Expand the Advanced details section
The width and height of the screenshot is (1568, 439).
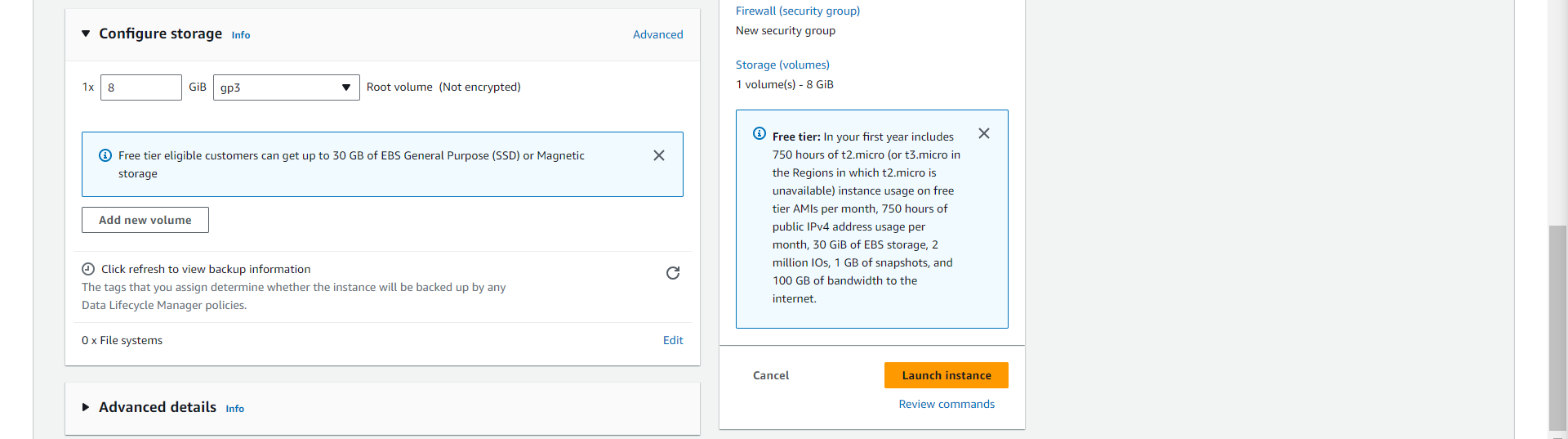pos(86,407)
